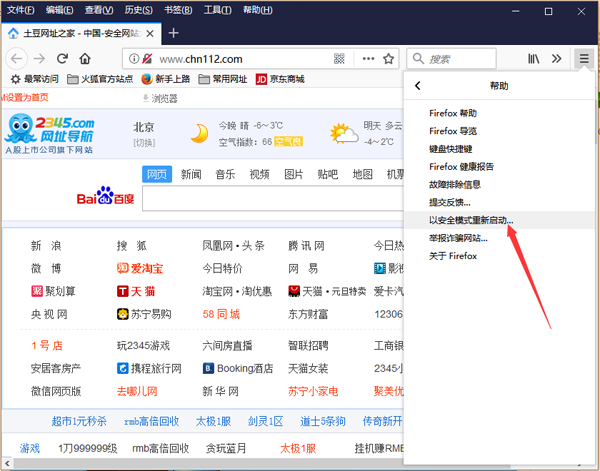Open 新手上路 bookmark

tap(166, 79)
